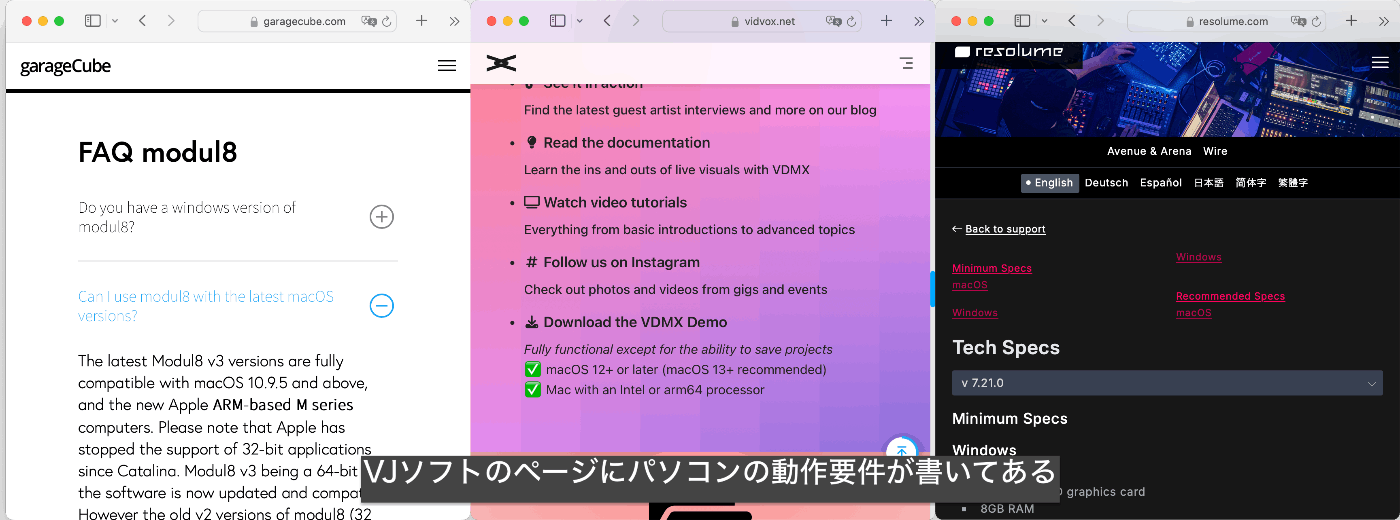
Task: Switch language to Español
Action: coord(1161,183)
